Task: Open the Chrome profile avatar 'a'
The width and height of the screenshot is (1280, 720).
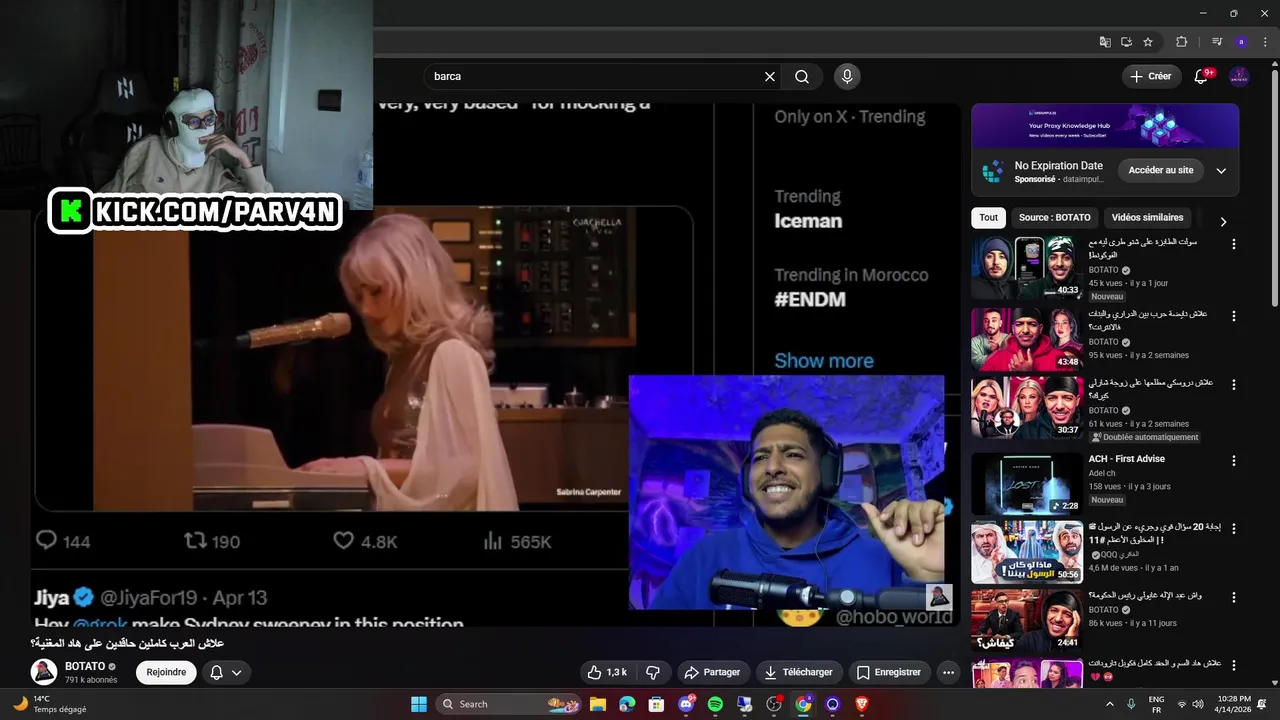Action: click(x=1241, y=42)
